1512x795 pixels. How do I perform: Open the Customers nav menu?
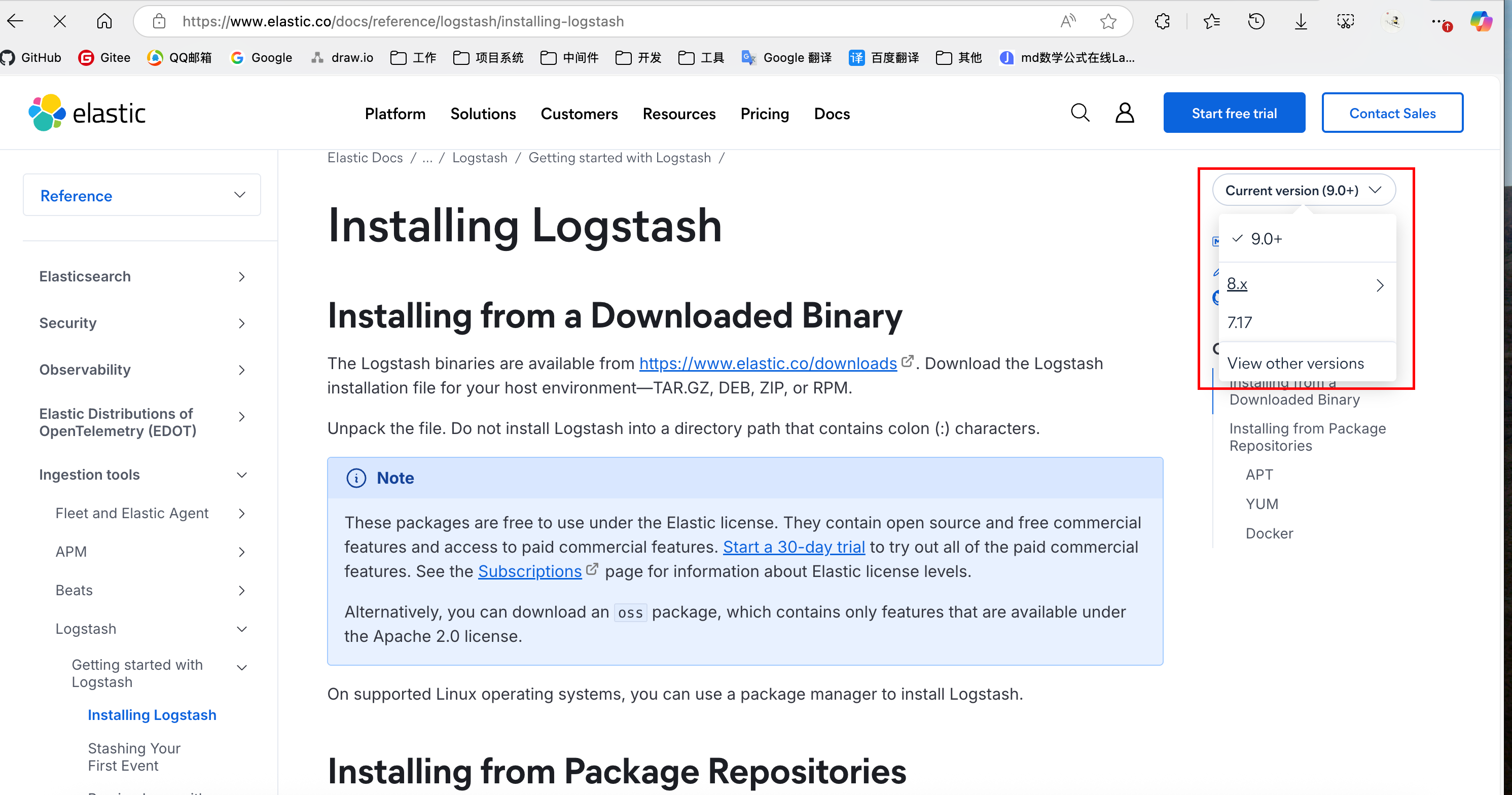(579, 114)
